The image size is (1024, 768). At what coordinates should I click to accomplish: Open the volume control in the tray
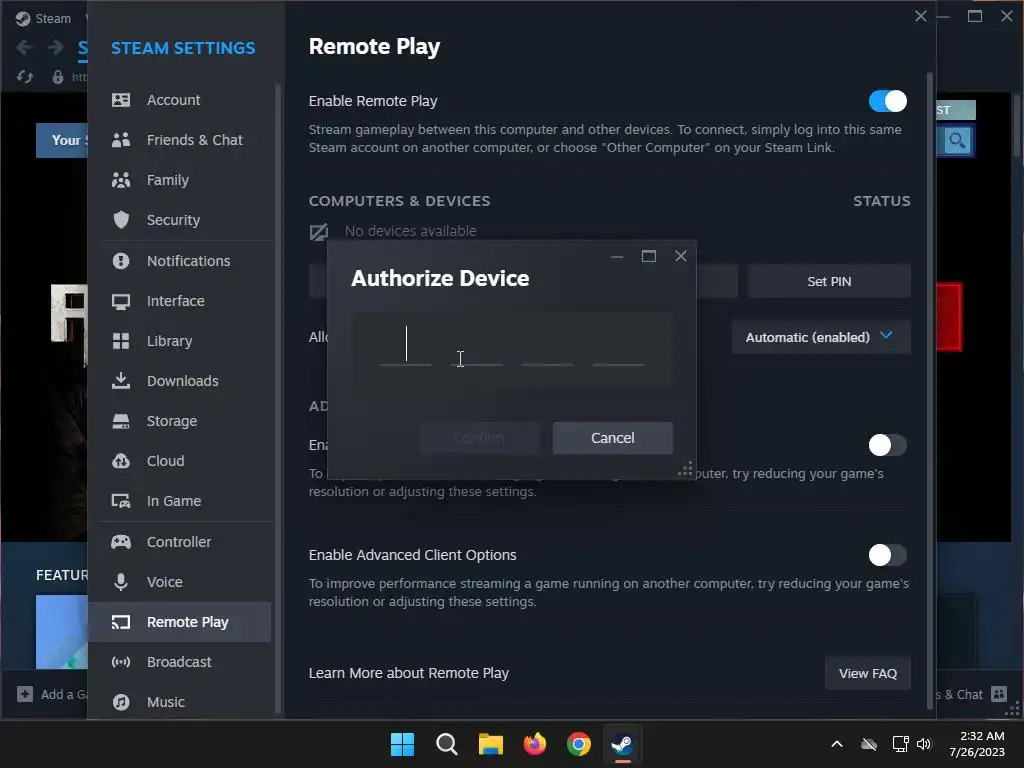tap(924, 744)
